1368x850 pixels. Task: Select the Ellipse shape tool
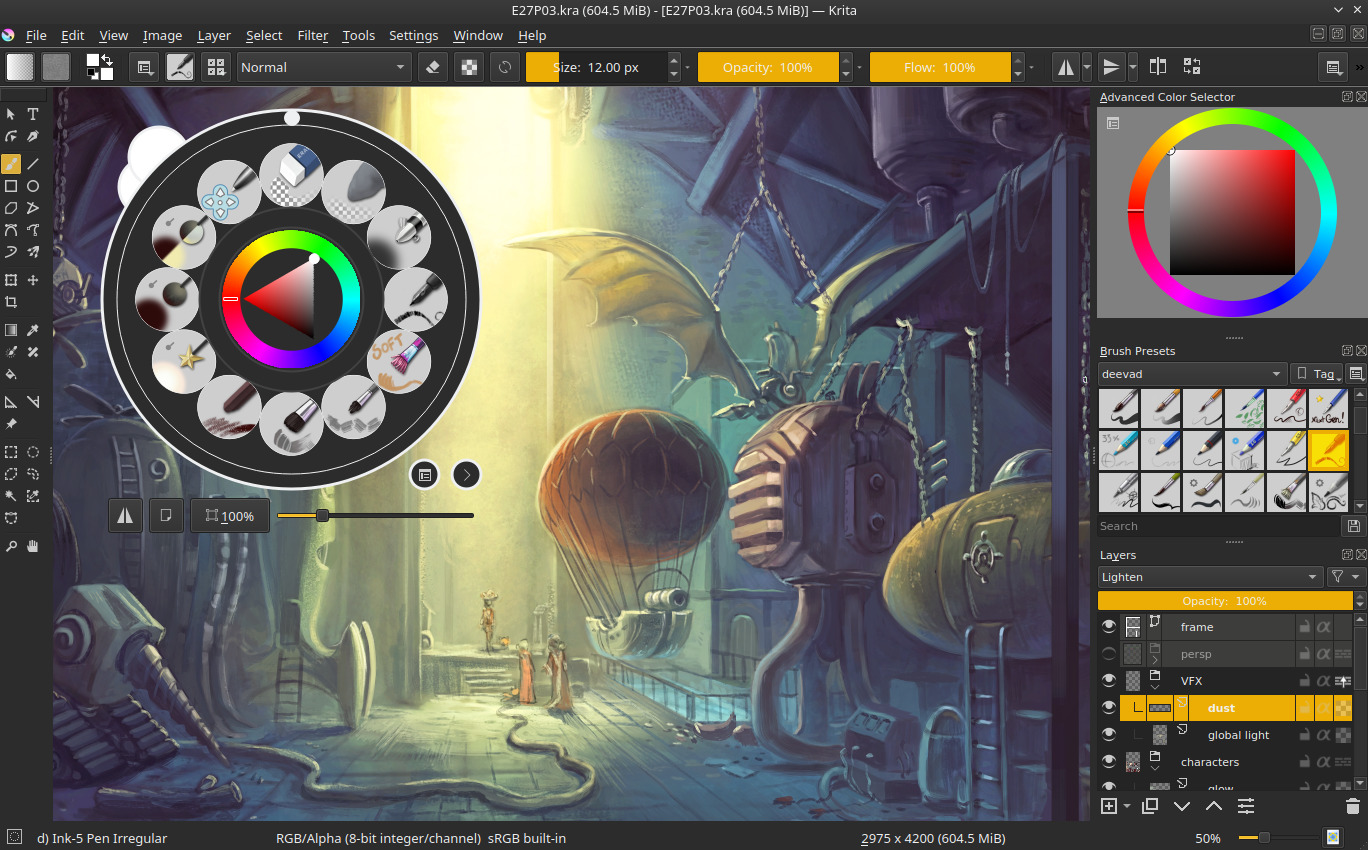(33, 186)
